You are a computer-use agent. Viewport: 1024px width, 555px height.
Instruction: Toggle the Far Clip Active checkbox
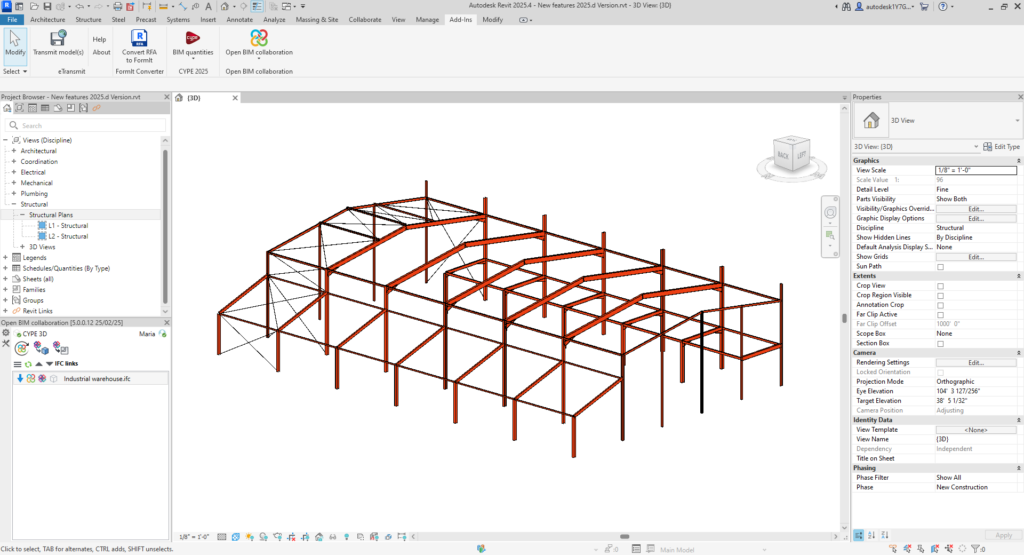coord(940,315)
